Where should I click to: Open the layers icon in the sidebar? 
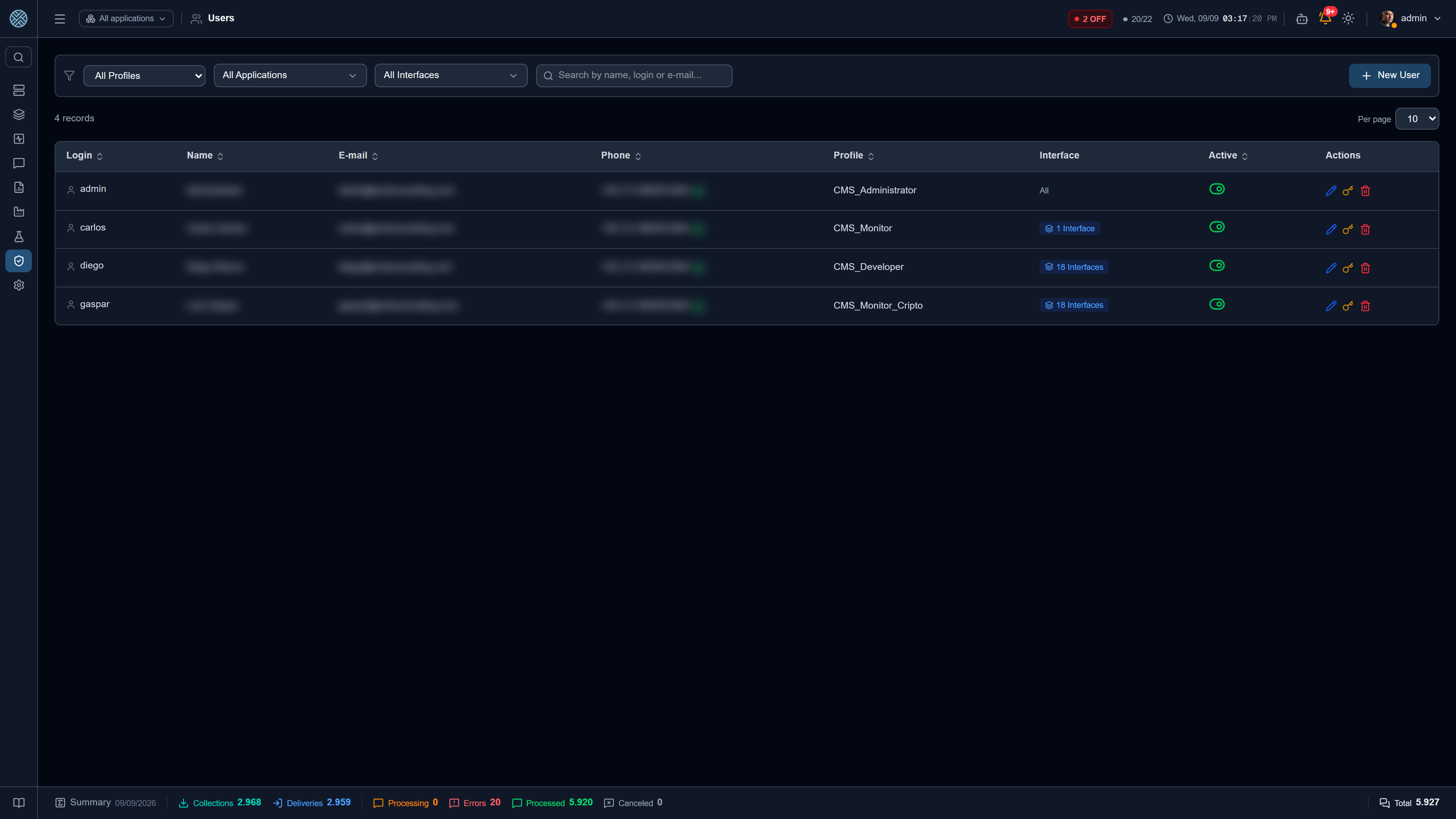coord(19,115)
